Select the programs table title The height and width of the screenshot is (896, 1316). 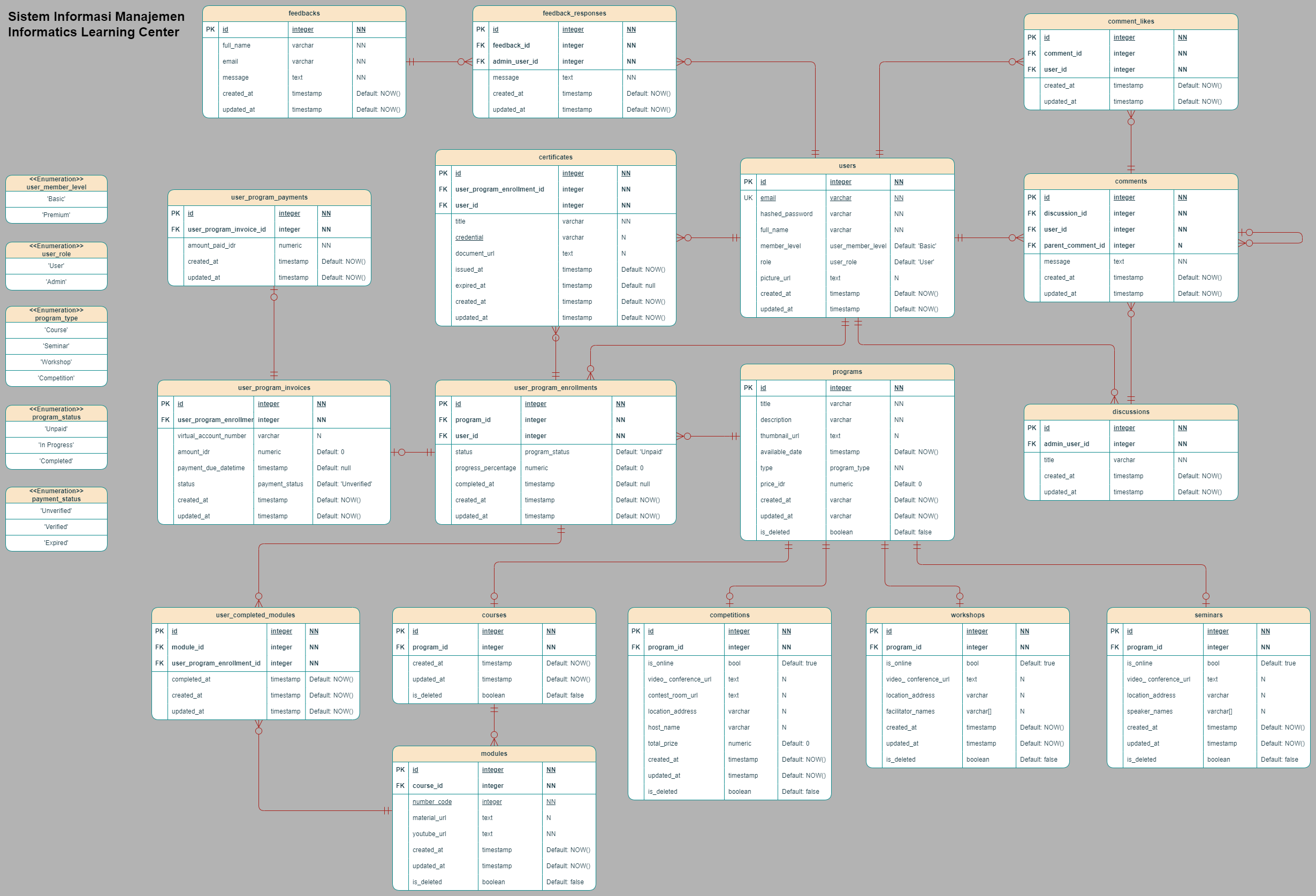(x=847, y=372)
